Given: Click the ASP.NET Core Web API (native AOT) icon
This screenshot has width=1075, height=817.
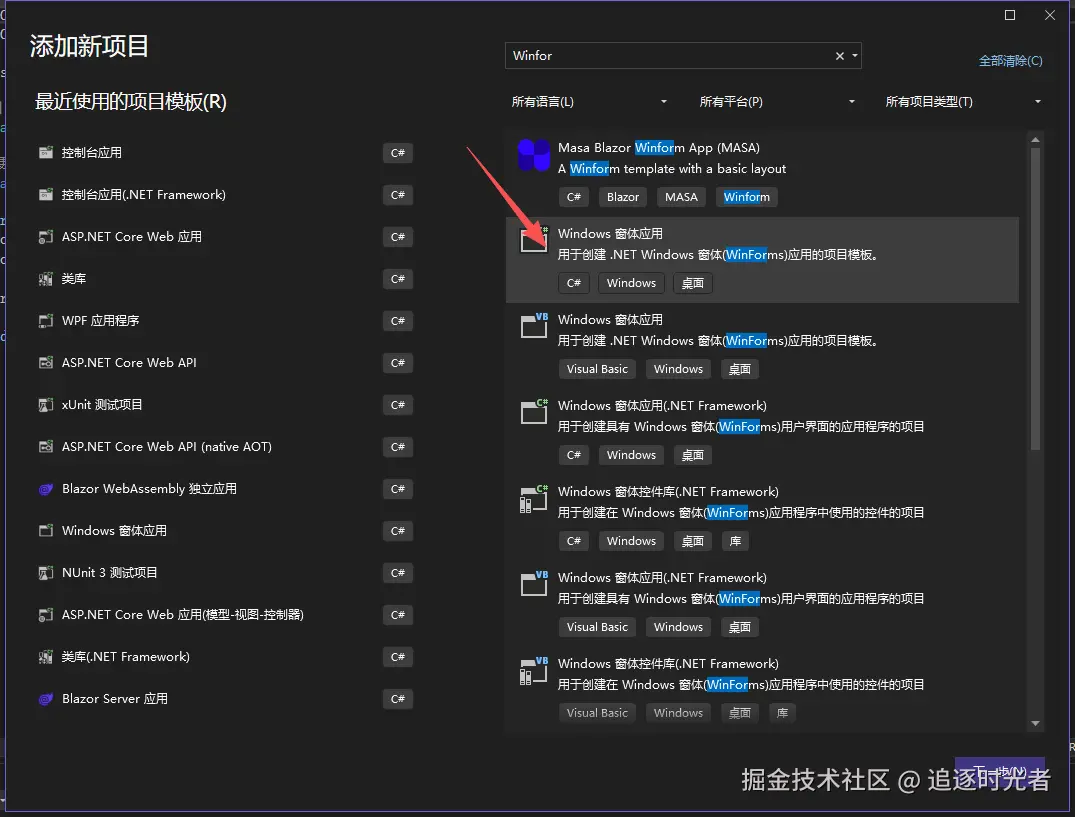Looking at the screenshot, I should (x=46, y=447).
